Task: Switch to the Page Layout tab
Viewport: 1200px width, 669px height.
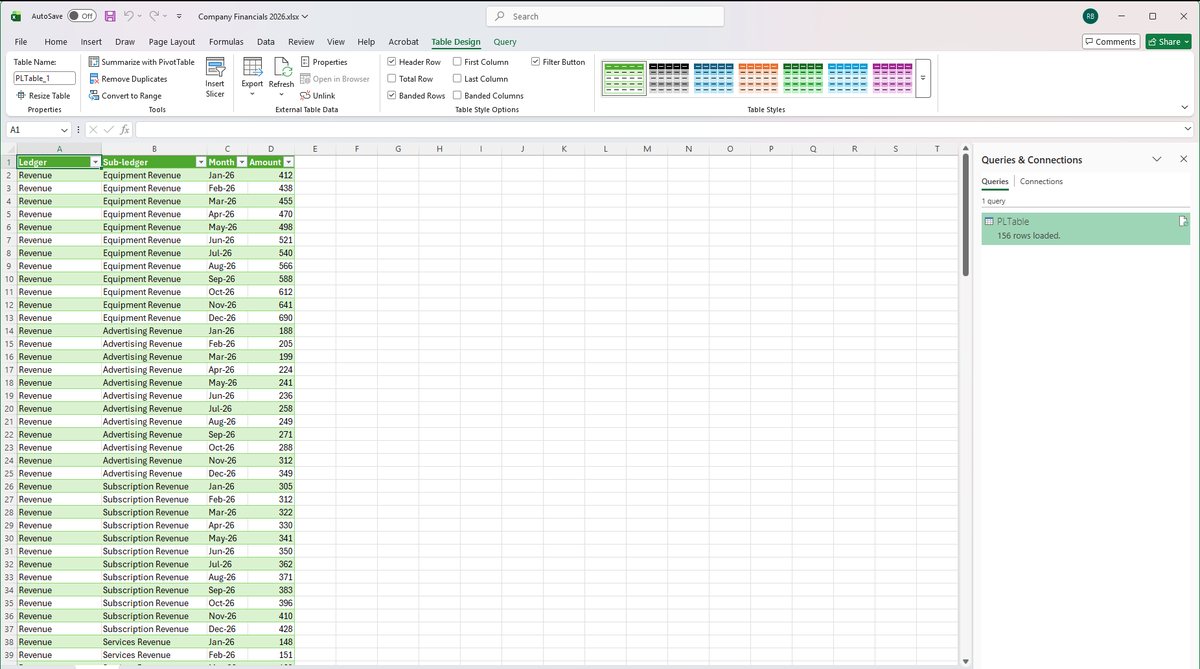Action: click(x=172, y=42)
